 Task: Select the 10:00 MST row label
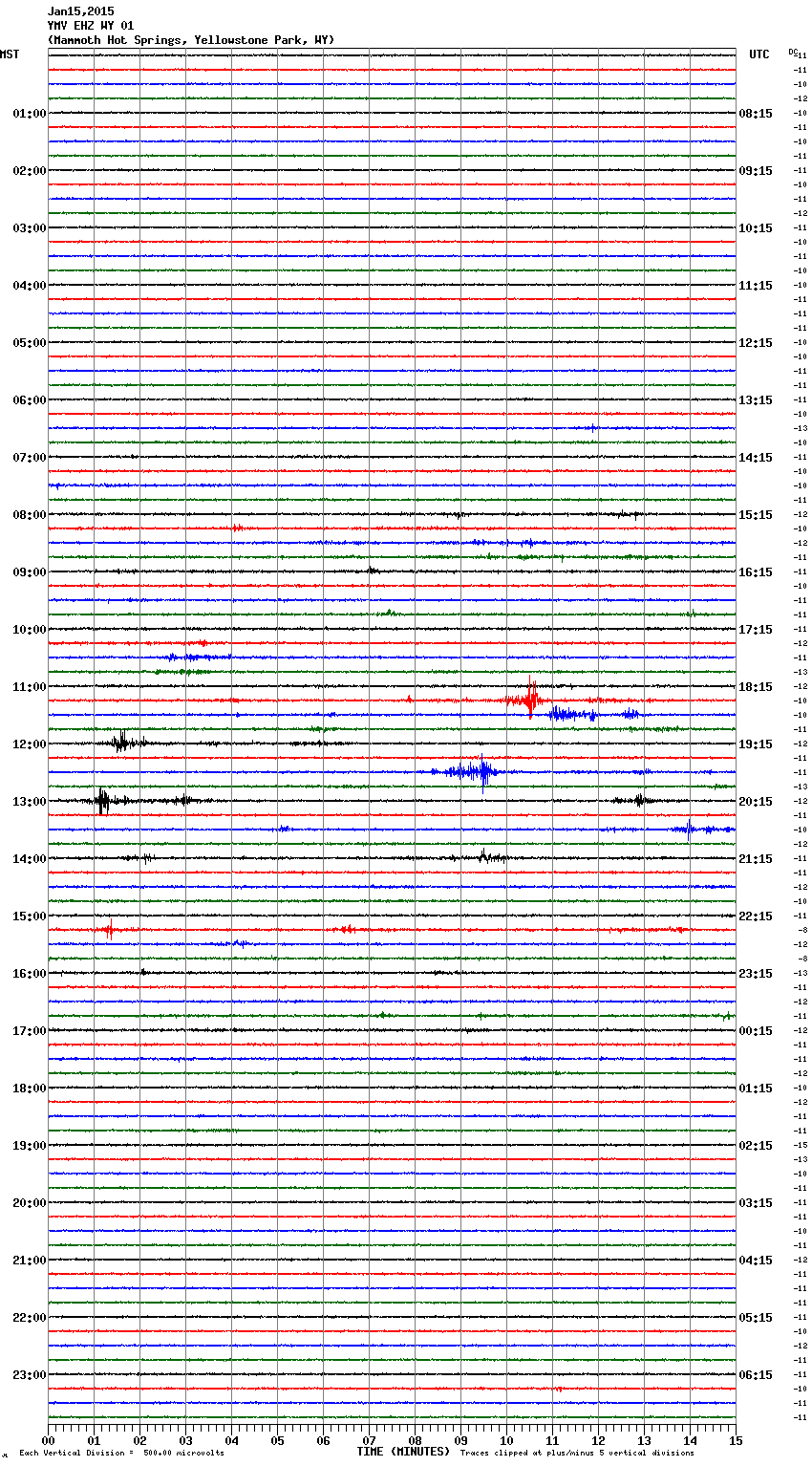(30, 630)
